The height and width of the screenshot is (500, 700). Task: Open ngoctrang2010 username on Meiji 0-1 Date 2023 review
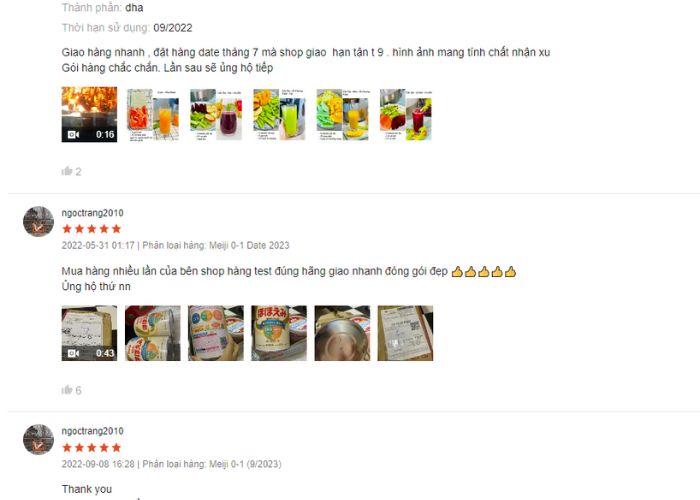(x=92, y=213)
